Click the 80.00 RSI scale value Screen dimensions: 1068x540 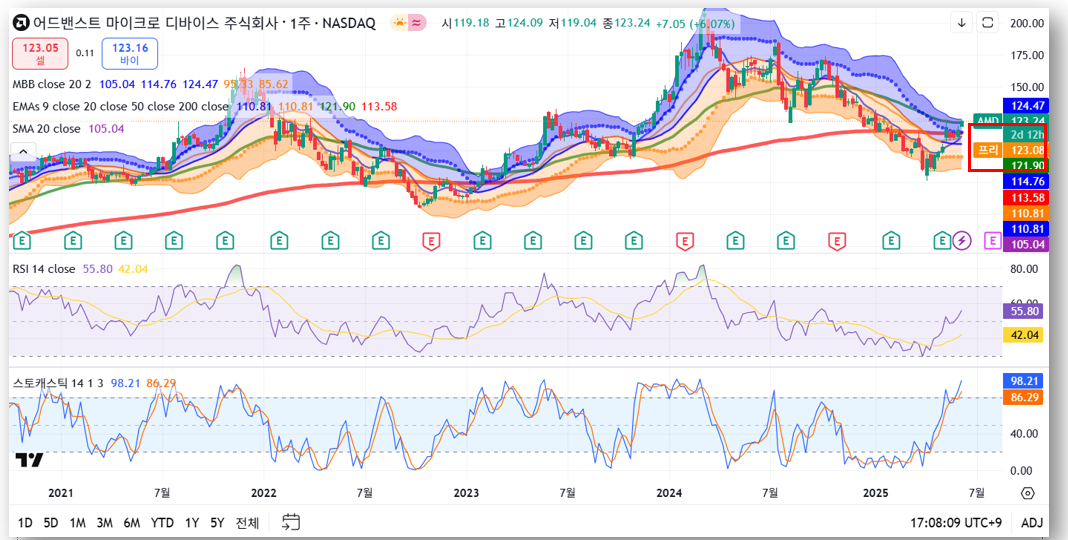tap(1024, 269)
